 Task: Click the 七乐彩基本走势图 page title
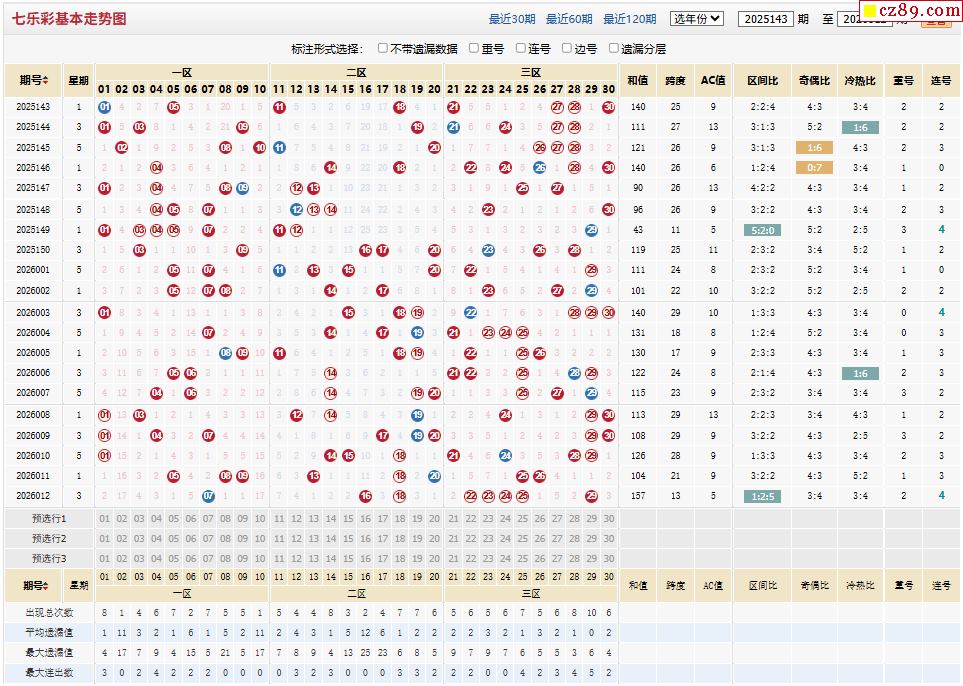[69, 19]
